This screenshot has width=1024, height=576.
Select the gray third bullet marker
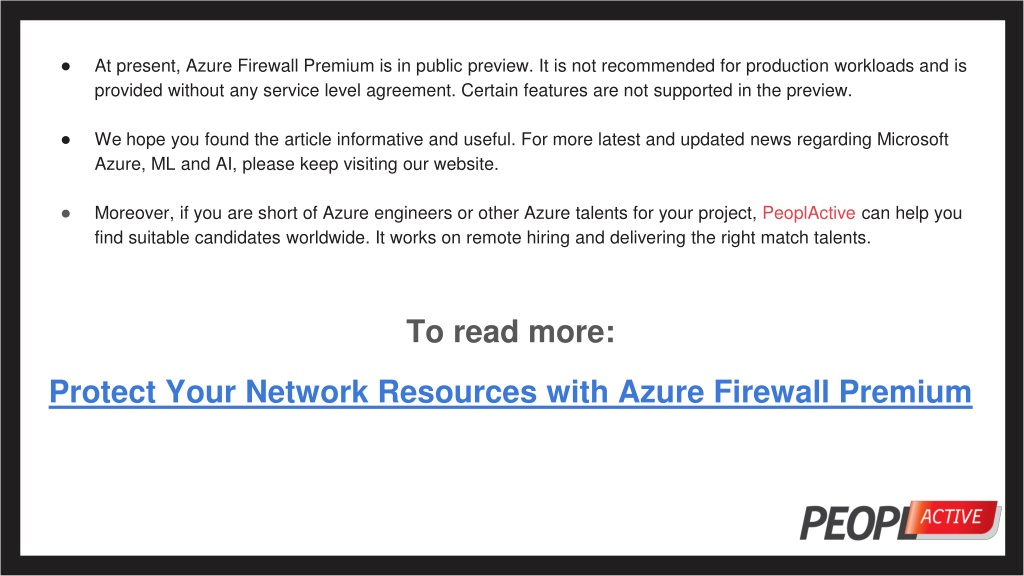[66, 214]
